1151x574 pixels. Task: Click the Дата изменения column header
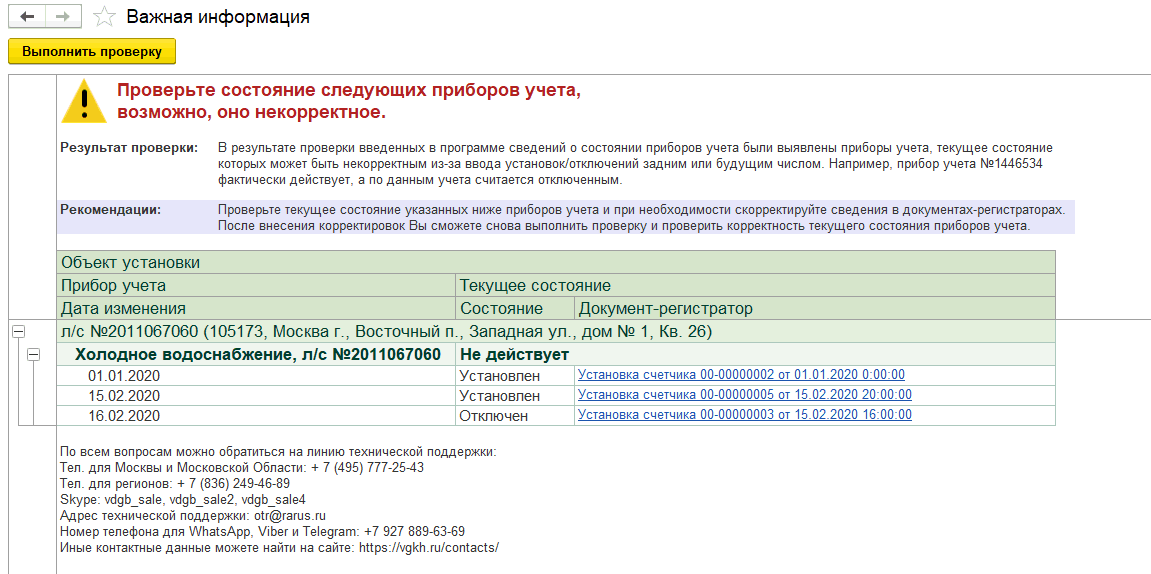click(256, 308)
